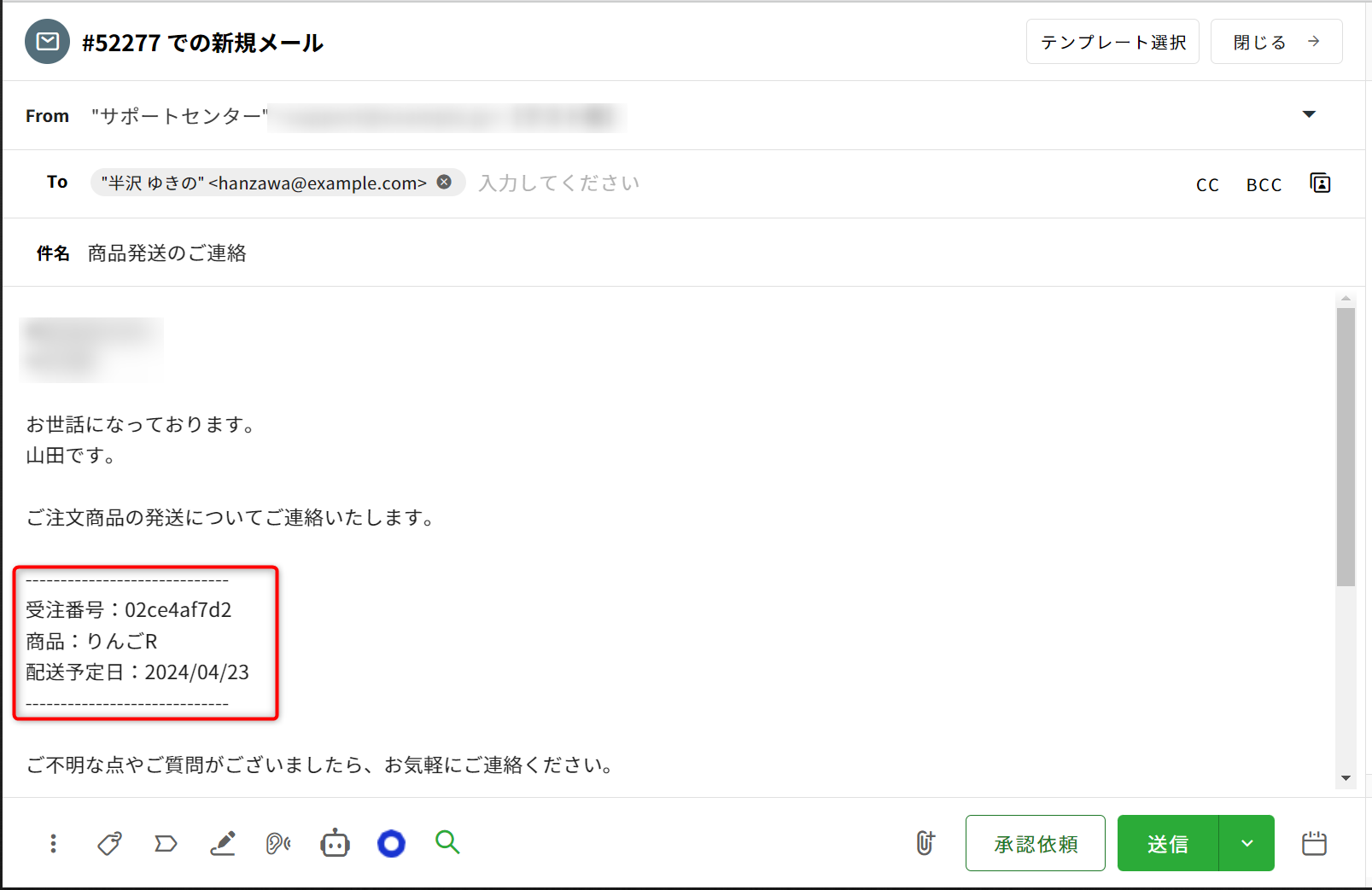The height and width of the screenshot is (890, 1372).
Task: Click the 件名 subject input field
Action: point(598,253)
